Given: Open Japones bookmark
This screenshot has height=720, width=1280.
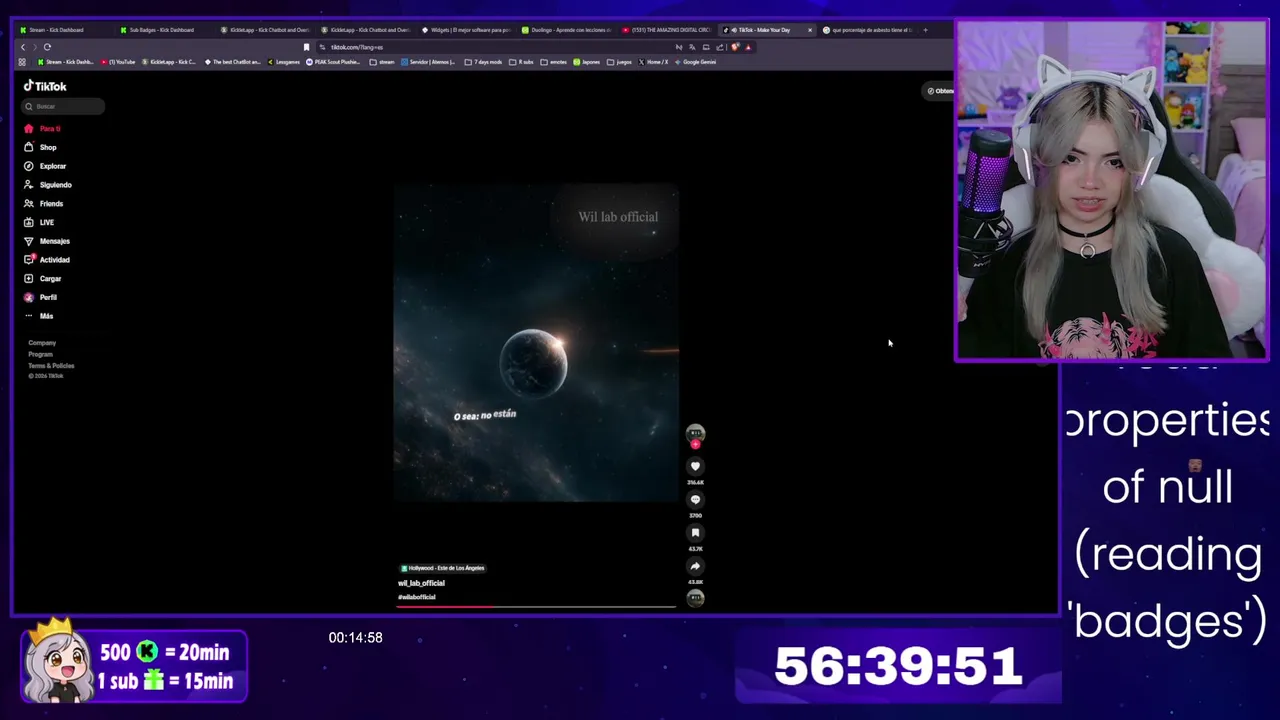Looking at the screenshot, I should [x=587, y=62].
